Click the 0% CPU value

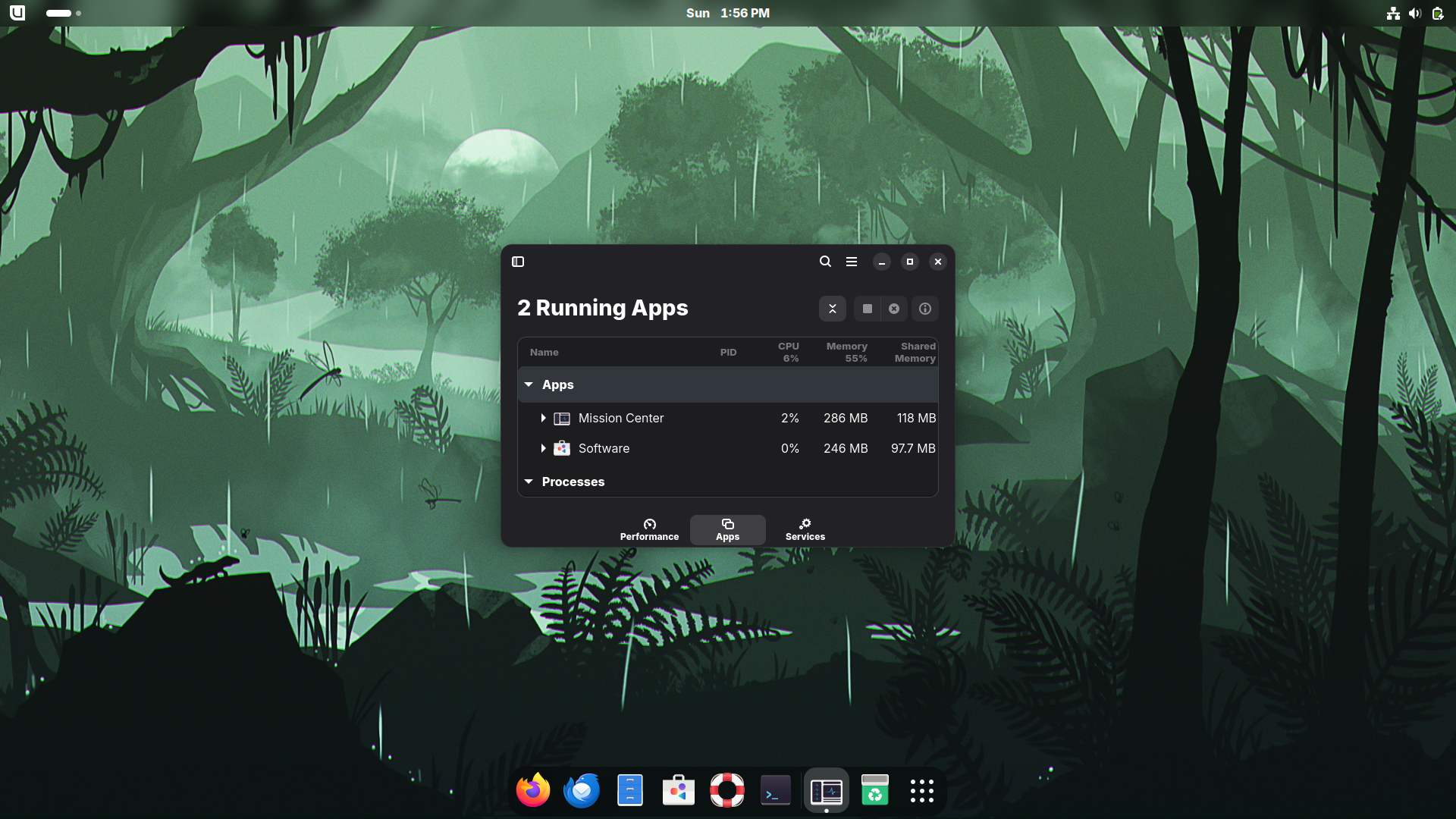pos(789,448)
